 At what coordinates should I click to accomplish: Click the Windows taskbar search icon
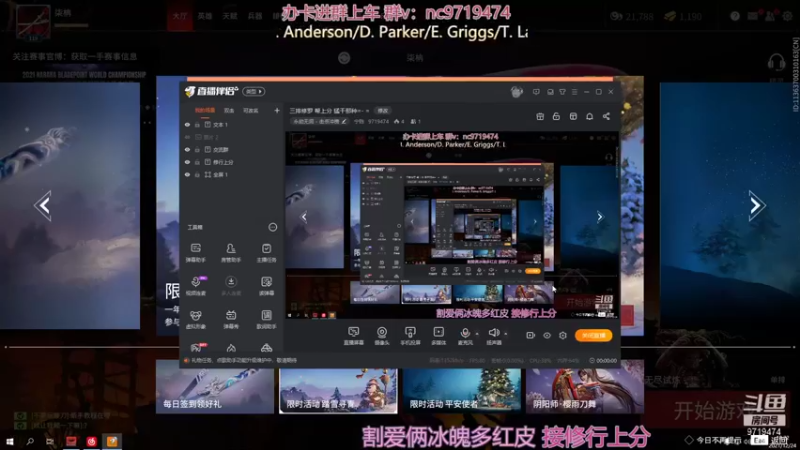pos(30,441)
